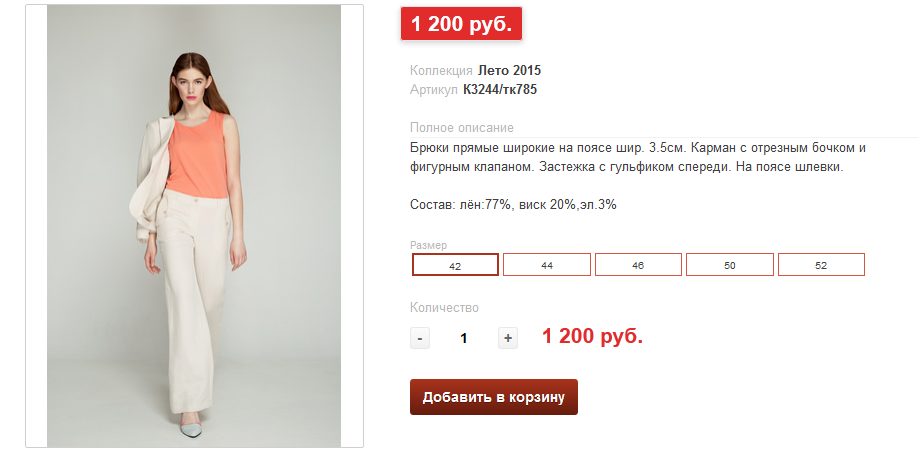The width and height of the screenshot is (923, 454).
Task: Click the Лето 2015 collection value
Action: [509, 71]
